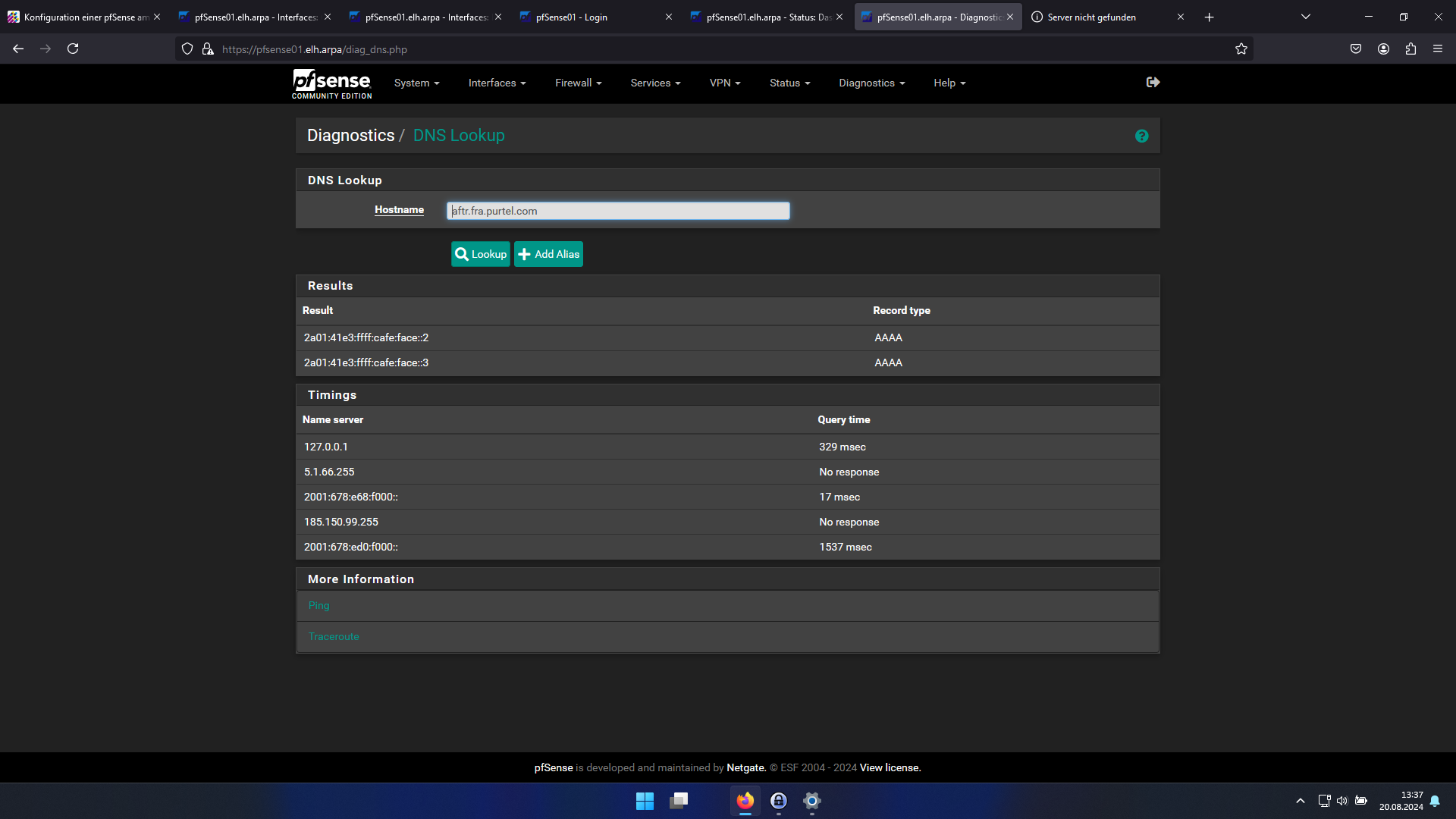Select the 1537 msec query time
This screenshot has width=1456, height=819.
coord(846,547)
